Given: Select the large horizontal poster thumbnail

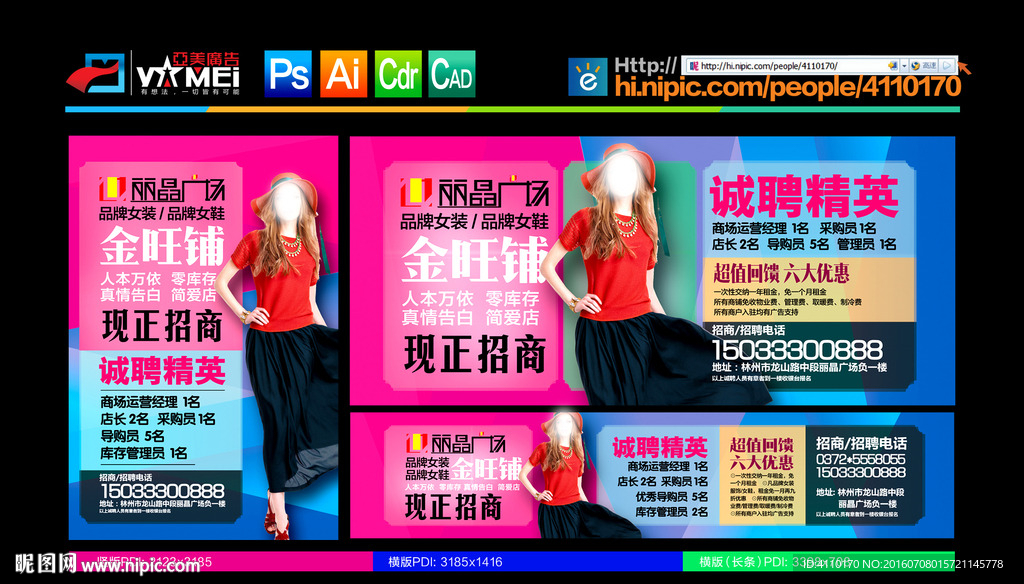Looking at the screenshot, I should pos(652,270).
